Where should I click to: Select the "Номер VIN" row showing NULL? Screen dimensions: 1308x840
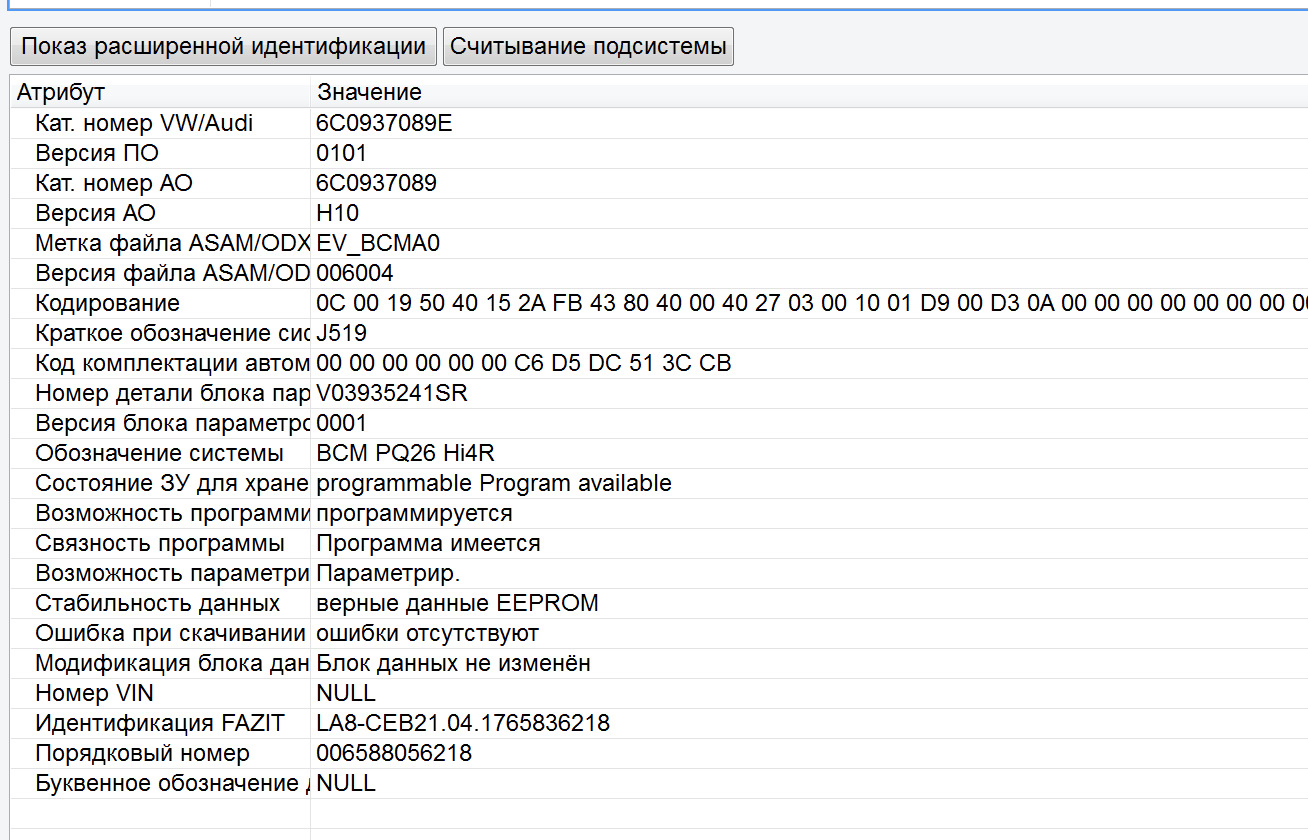click(200, 692)
